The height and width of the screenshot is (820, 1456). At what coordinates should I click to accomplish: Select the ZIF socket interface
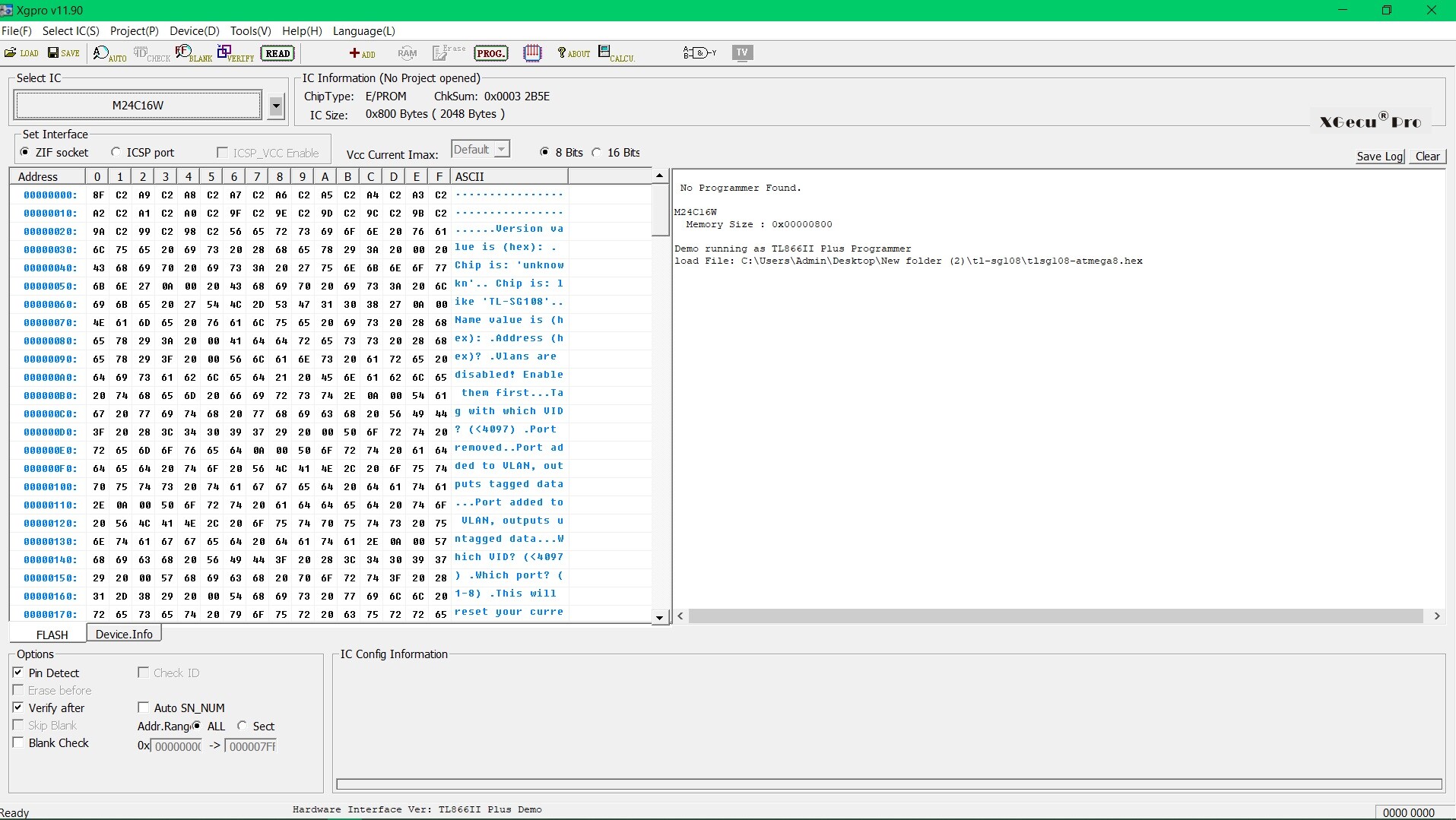(x=55, y=153)
